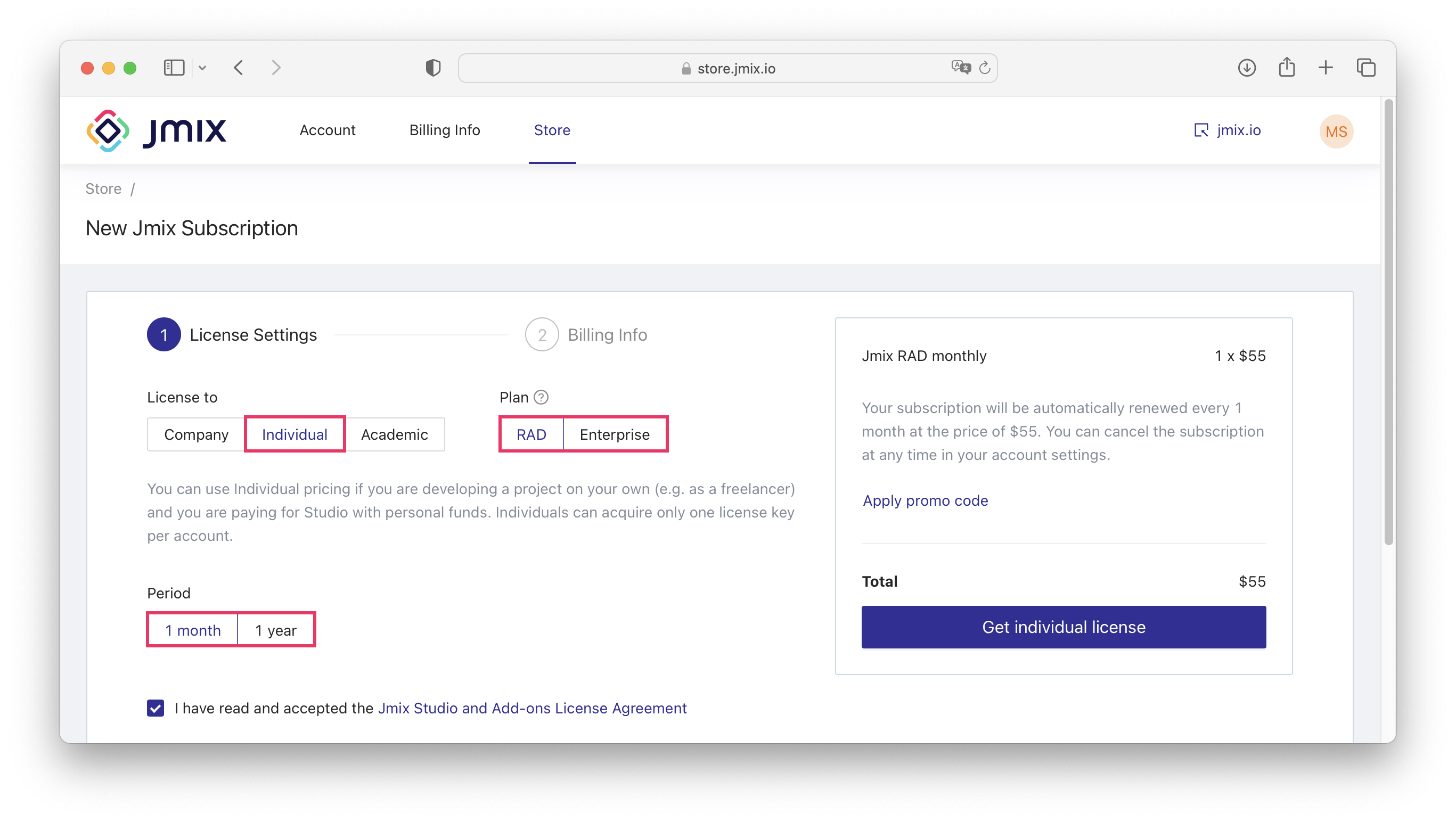Switch to the Account tab
Image resolution: width=1456 pixels, height=822 pixels.
pos(326,129)
